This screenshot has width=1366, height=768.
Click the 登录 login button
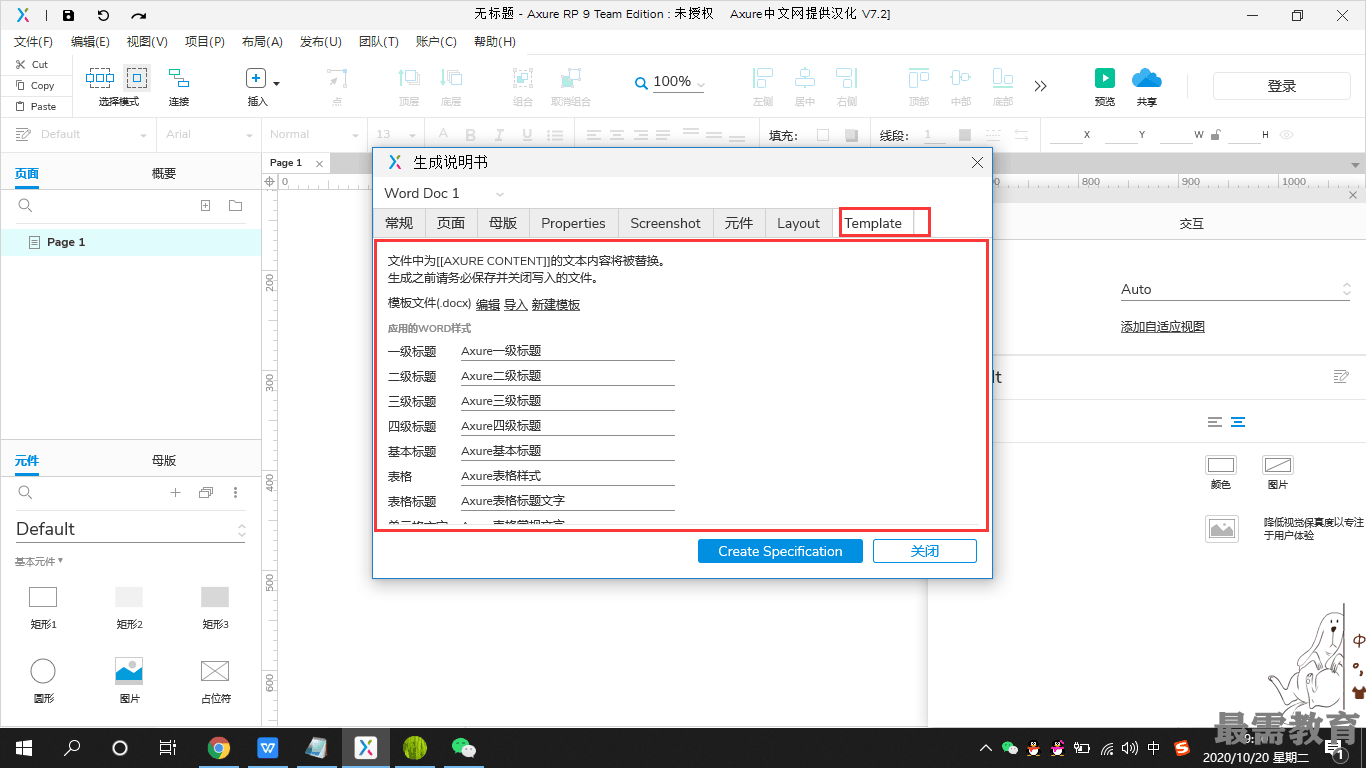point(1281,86)
